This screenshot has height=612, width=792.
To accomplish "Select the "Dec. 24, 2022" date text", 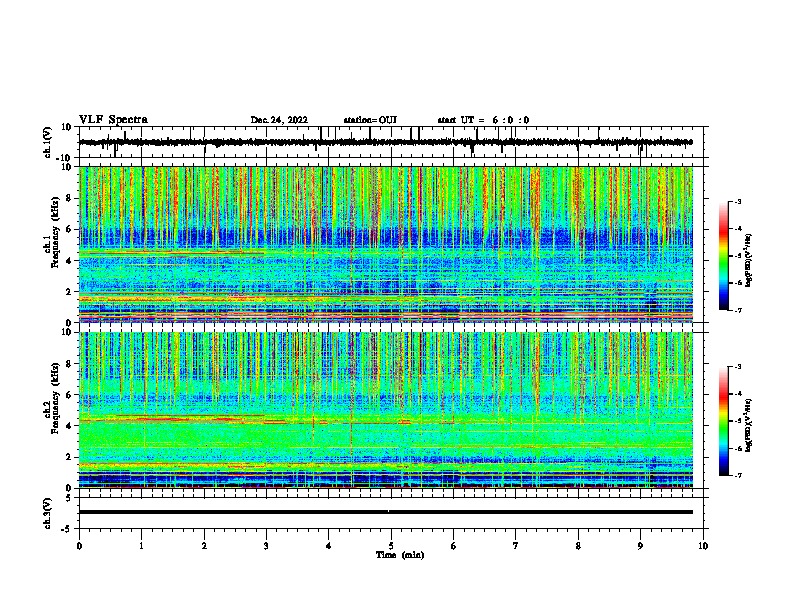I will [279, 120].
